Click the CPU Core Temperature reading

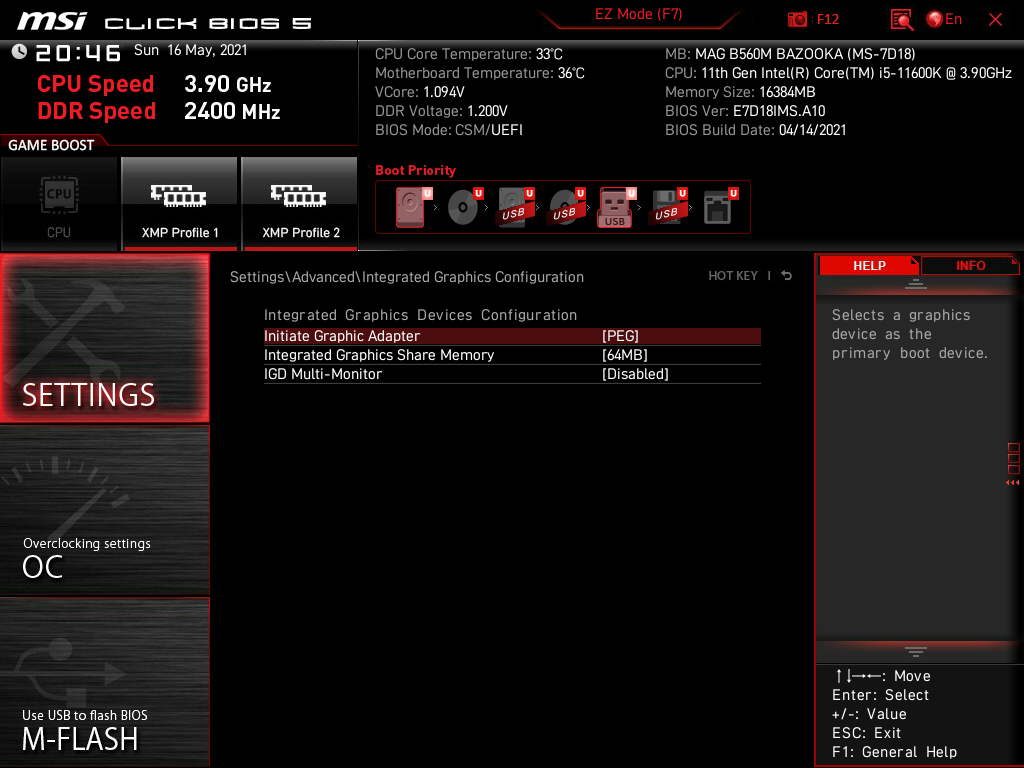pos(469,54)
